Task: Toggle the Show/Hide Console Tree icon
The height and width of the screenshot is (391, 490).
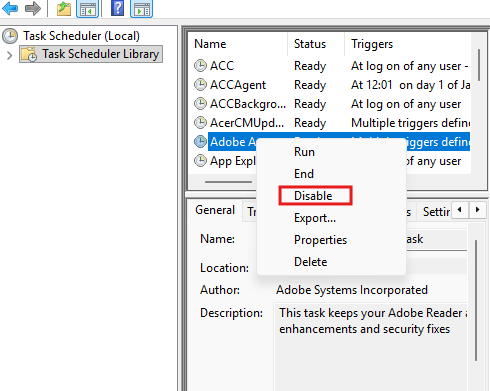Action: (x=88, y=8)
